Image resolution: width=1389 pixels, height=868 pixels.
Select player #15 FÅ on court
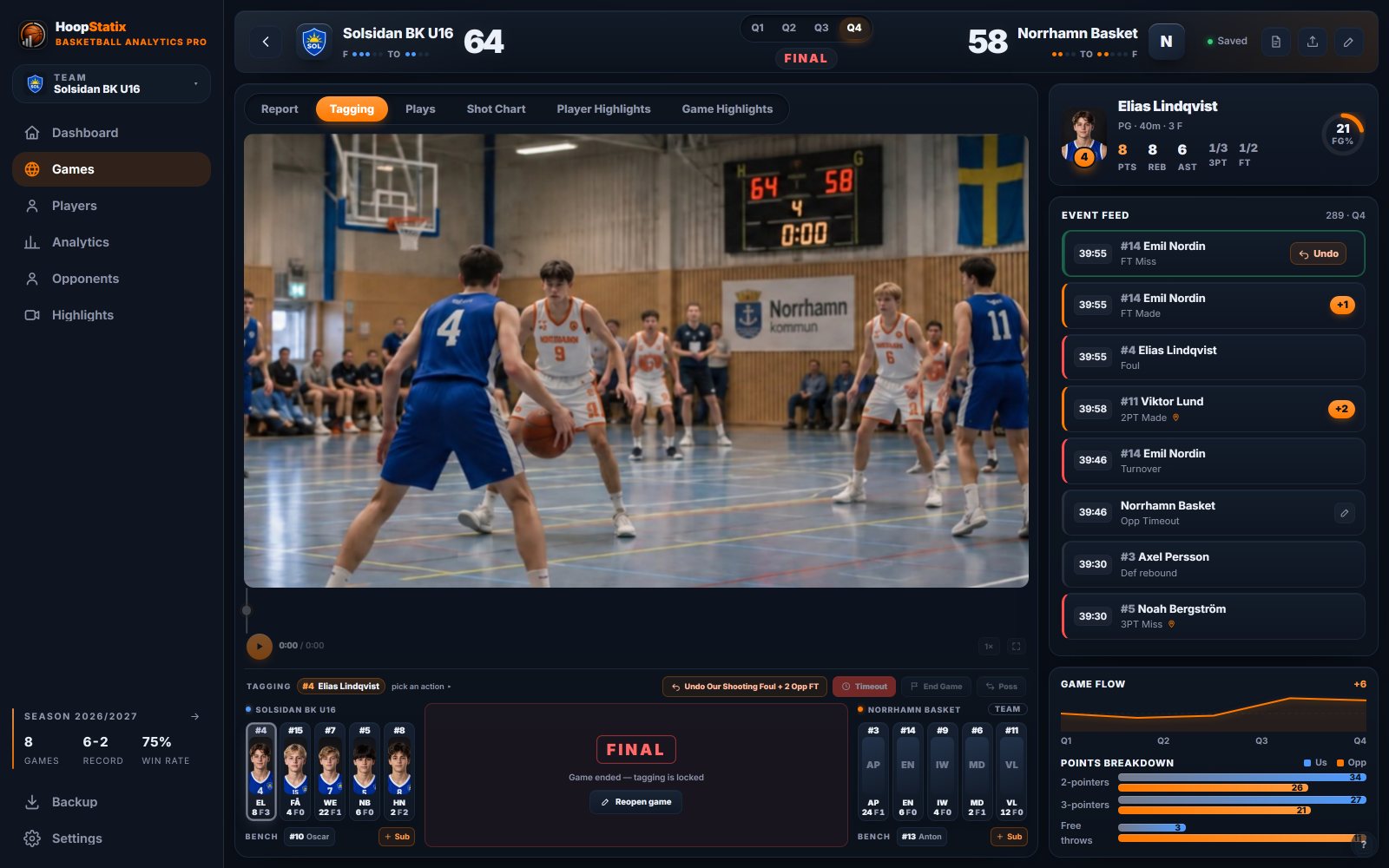tap(295, 772)
